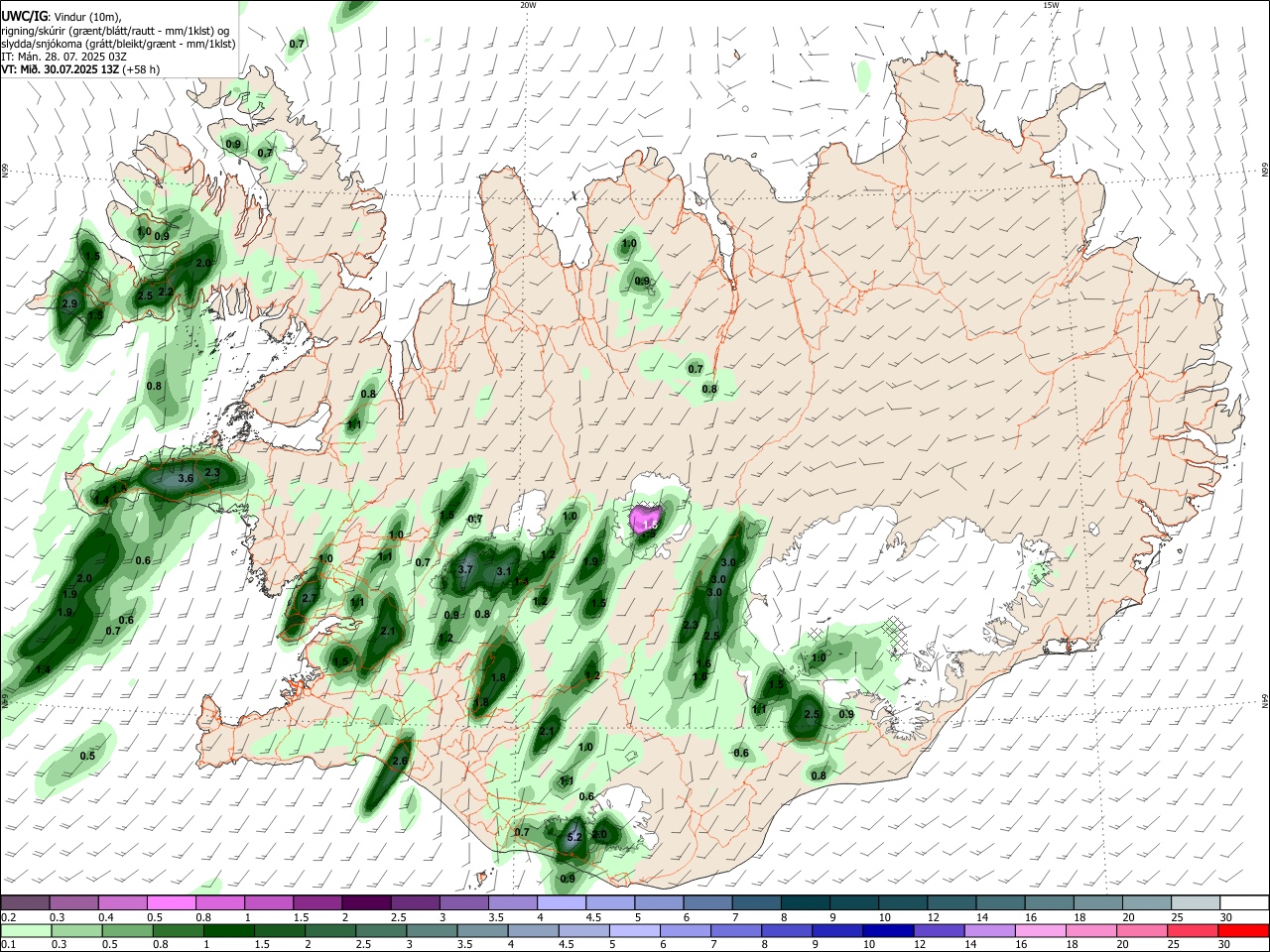Click the '3.1' precipitation value
This screenshot has width=1270, height=952.
[x=503, y=571]
